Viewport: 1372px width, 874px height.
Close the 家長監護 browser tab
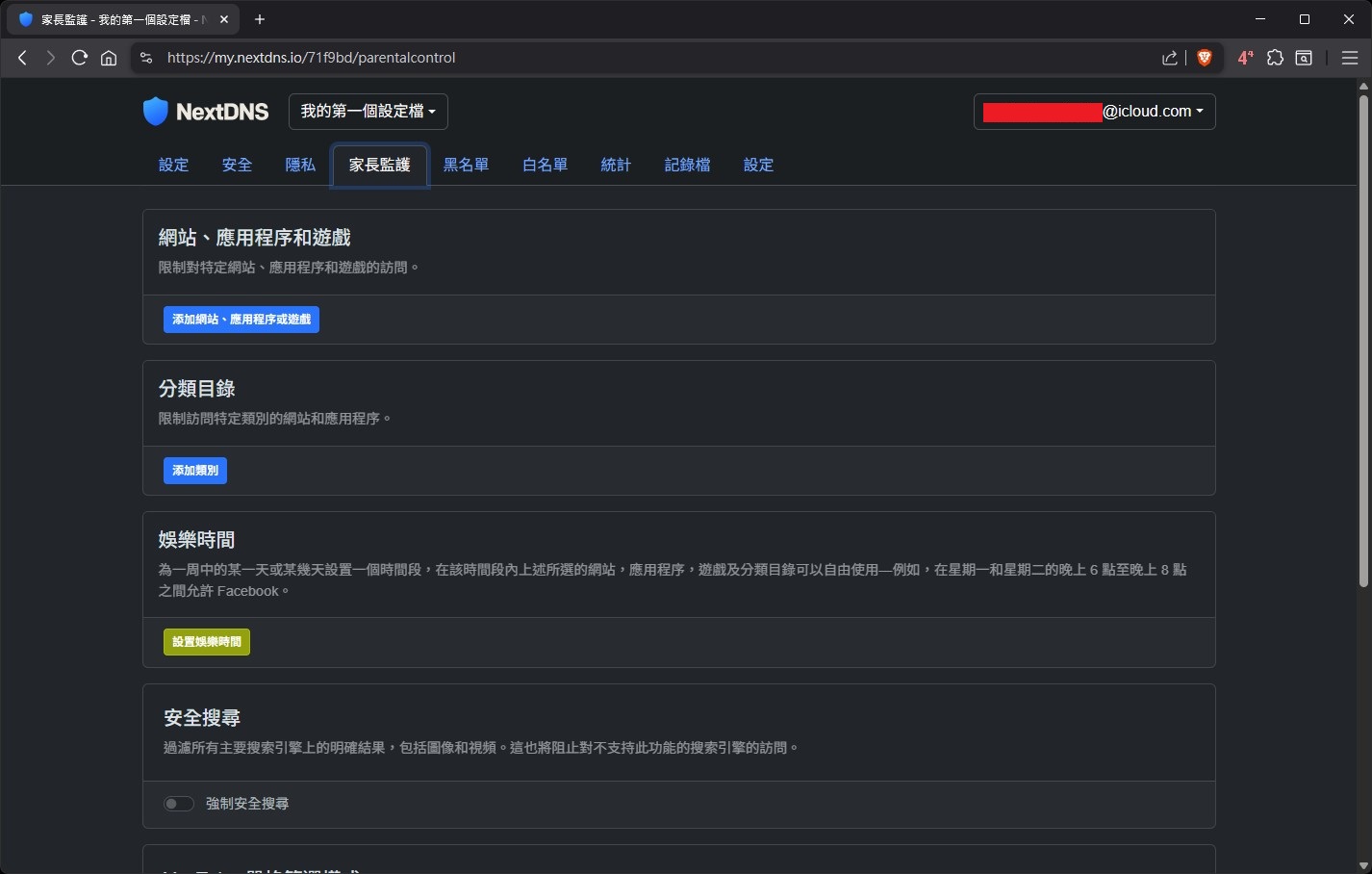[x=224, y=19]
